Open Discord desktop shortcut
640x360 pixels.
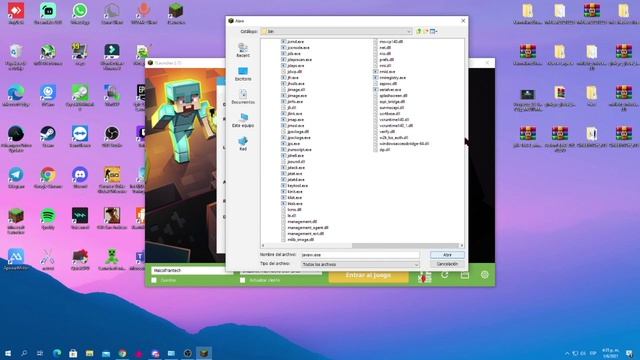(x=80, y=178)
